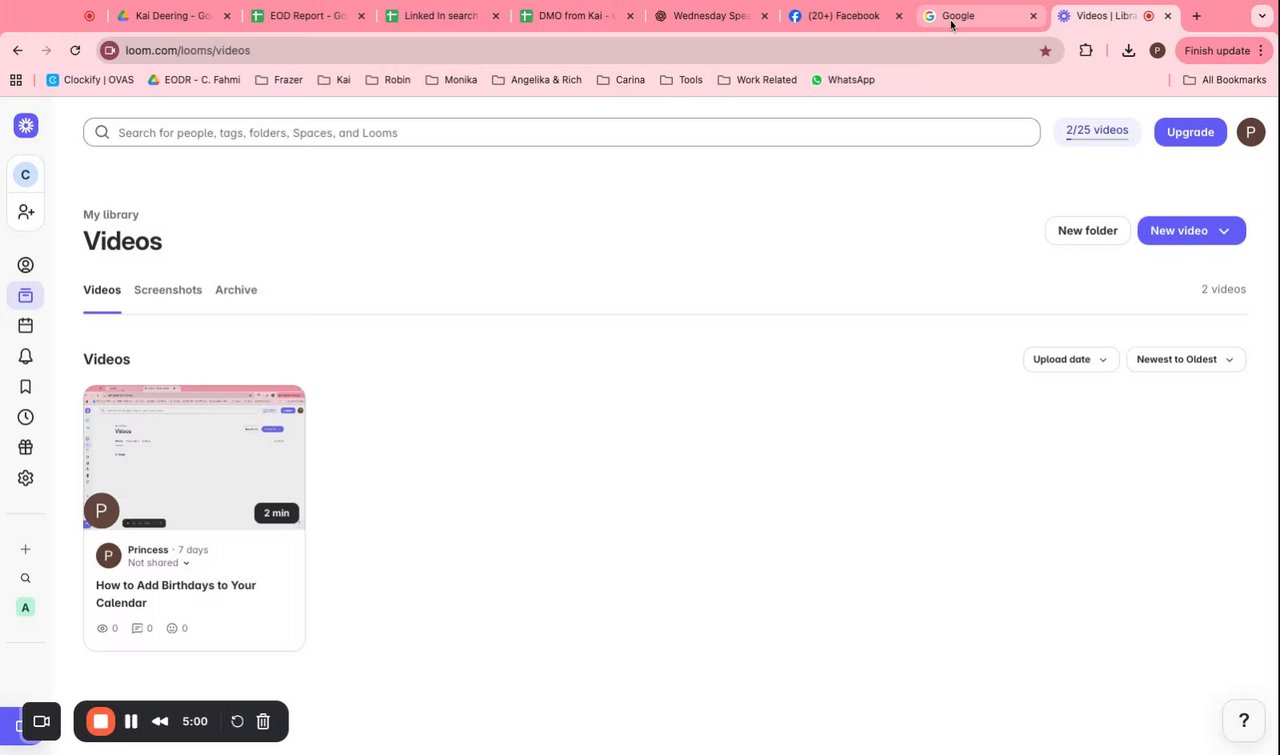Open the All Bookmarks folder
The height and width of the screenshot is (755, 1280).
[1224, 80]
